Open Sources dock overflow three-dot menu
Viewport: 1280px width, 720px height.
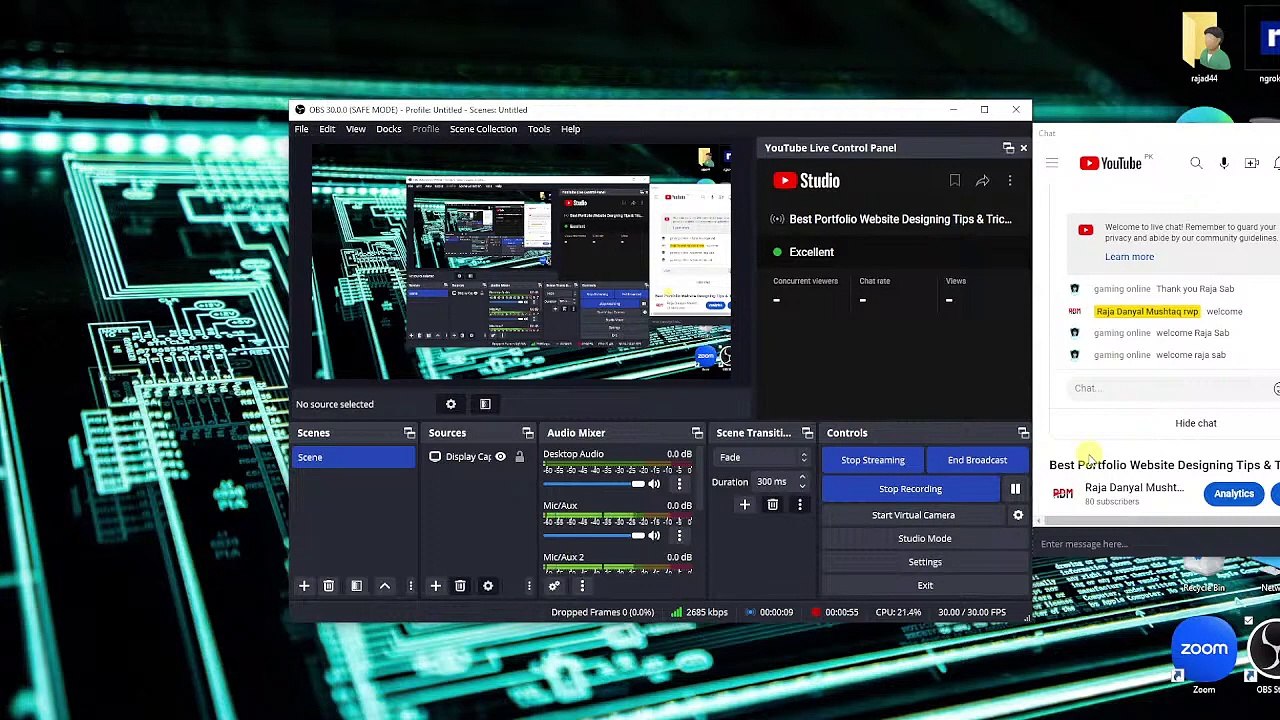click(x=529, y=586)
